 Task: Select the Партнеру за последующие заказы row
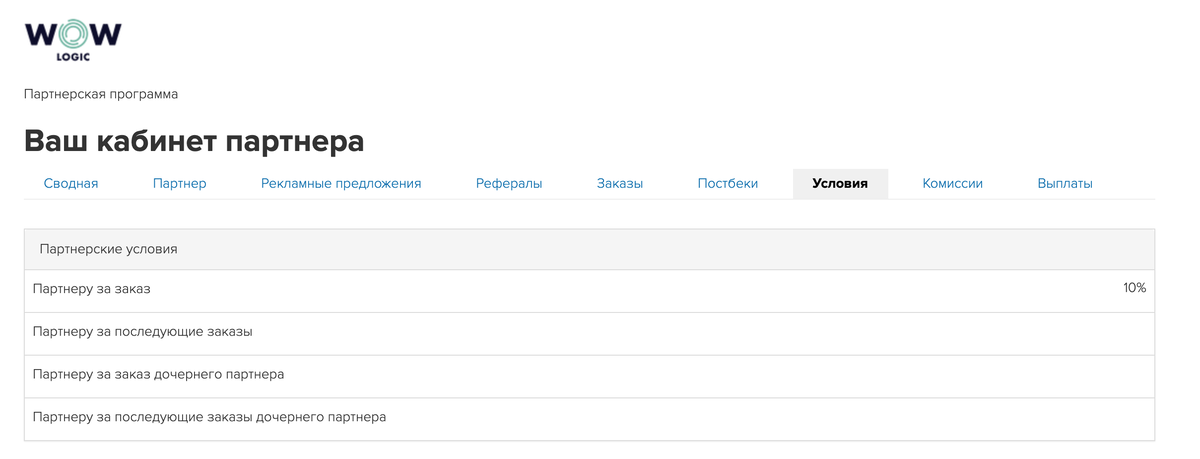point(590,331)
